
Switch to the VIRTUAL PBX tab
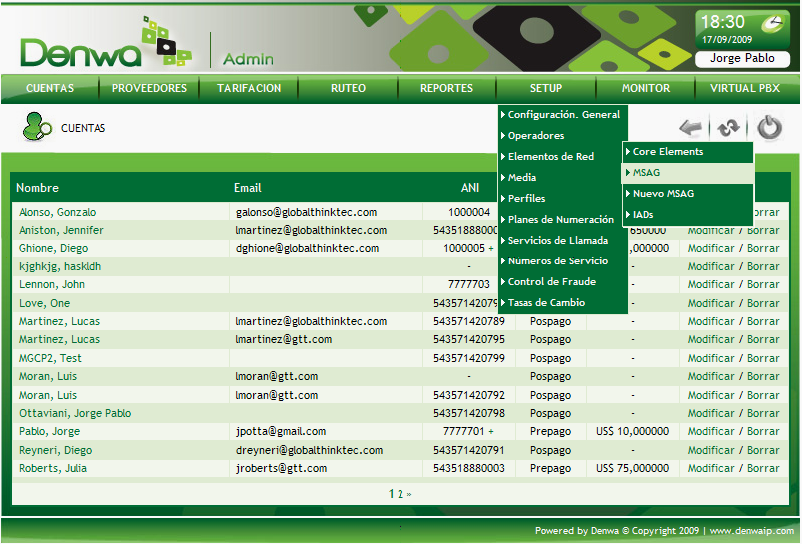coord(745,89)
